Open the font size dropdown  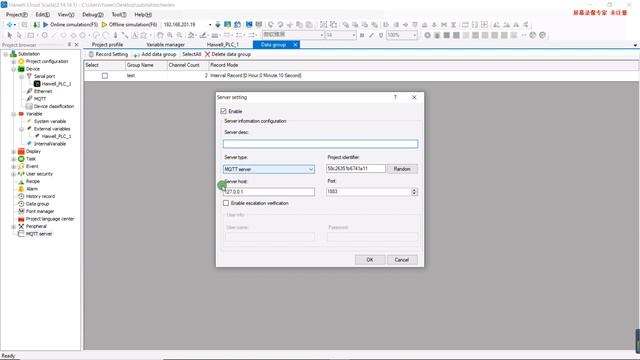pyautogui.click(x=353, y=36)
